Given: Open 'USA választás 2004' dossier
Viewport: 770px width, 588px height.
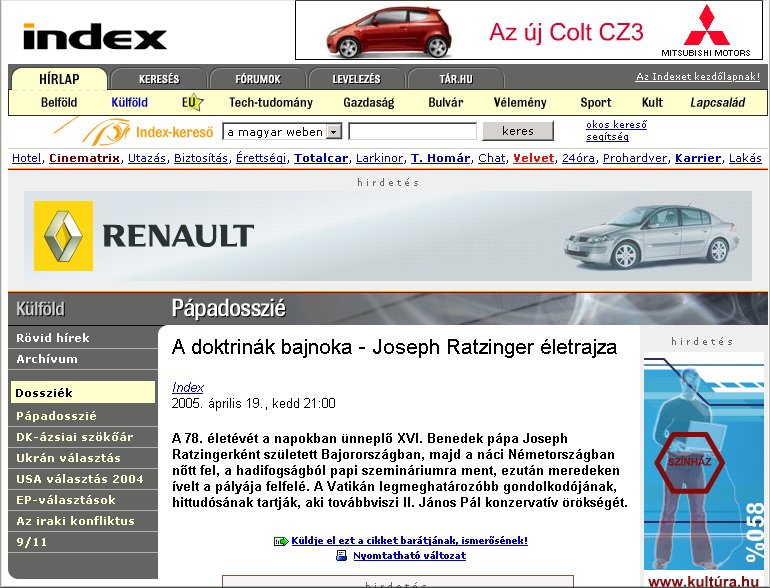Looking at the screenshot, I should [x=82, y=479].
